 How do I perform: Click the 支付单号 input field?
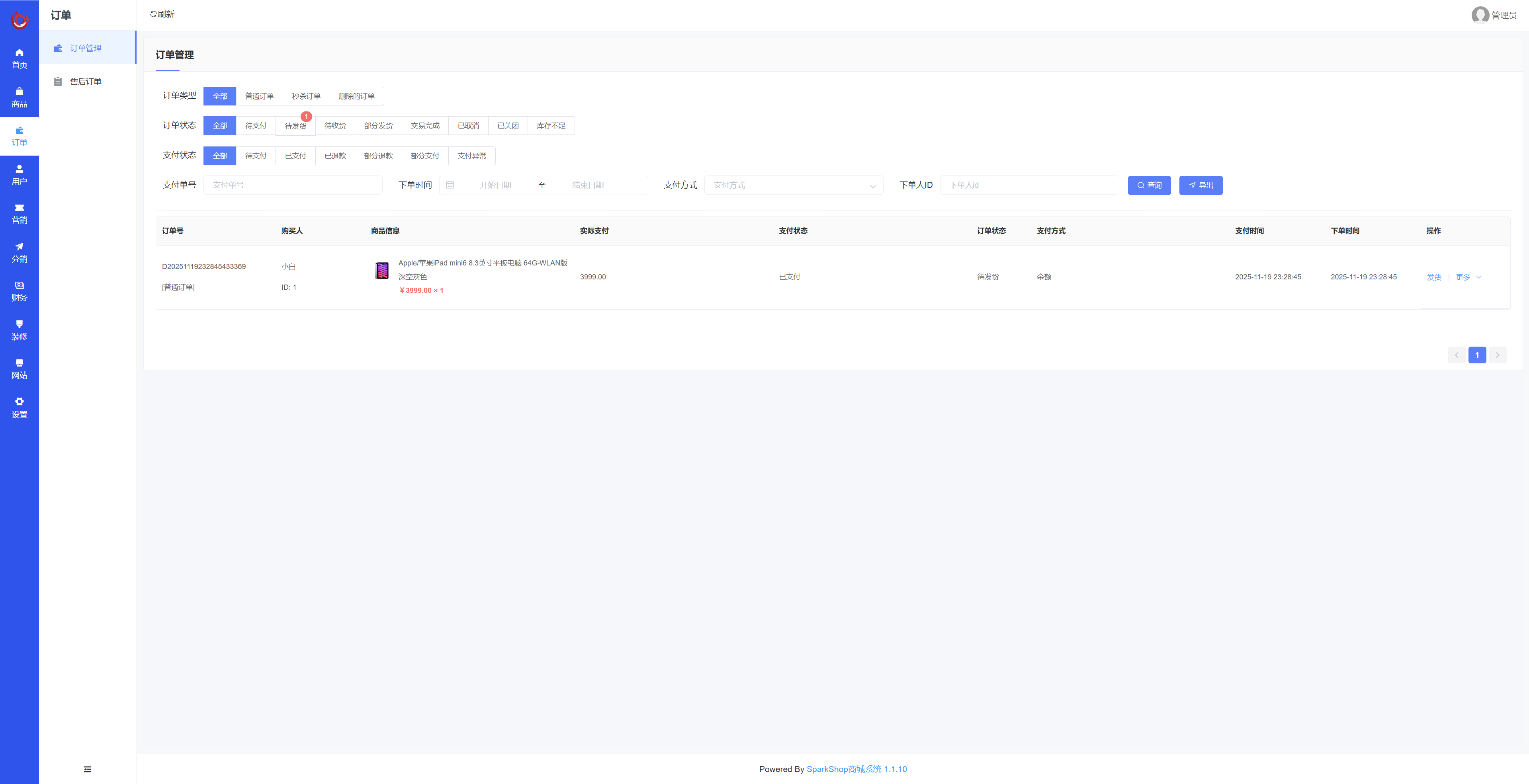(293, 185)
